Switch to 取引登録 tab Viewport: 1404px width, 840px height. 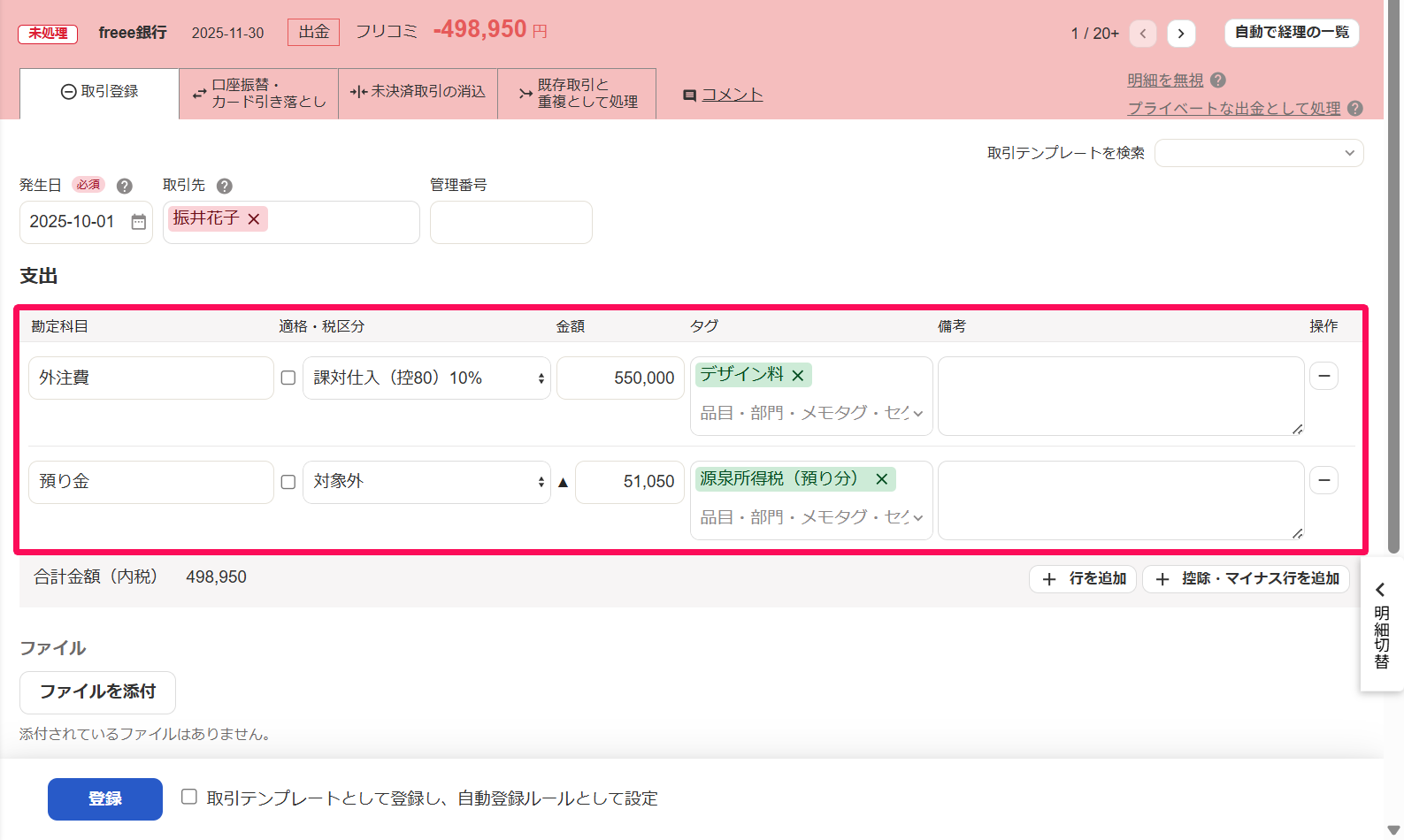pyautogui.click(x=99, y=92)
